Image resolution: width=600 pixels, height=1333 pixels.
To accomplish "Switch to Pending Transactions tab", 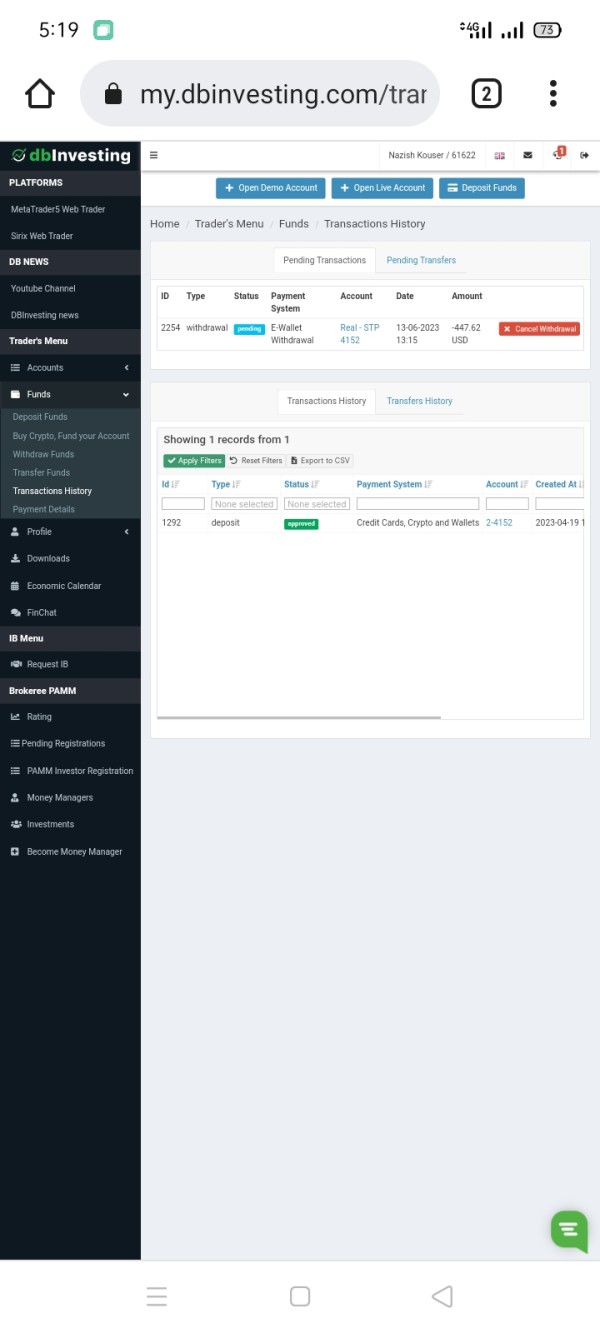I will (324, 260).
